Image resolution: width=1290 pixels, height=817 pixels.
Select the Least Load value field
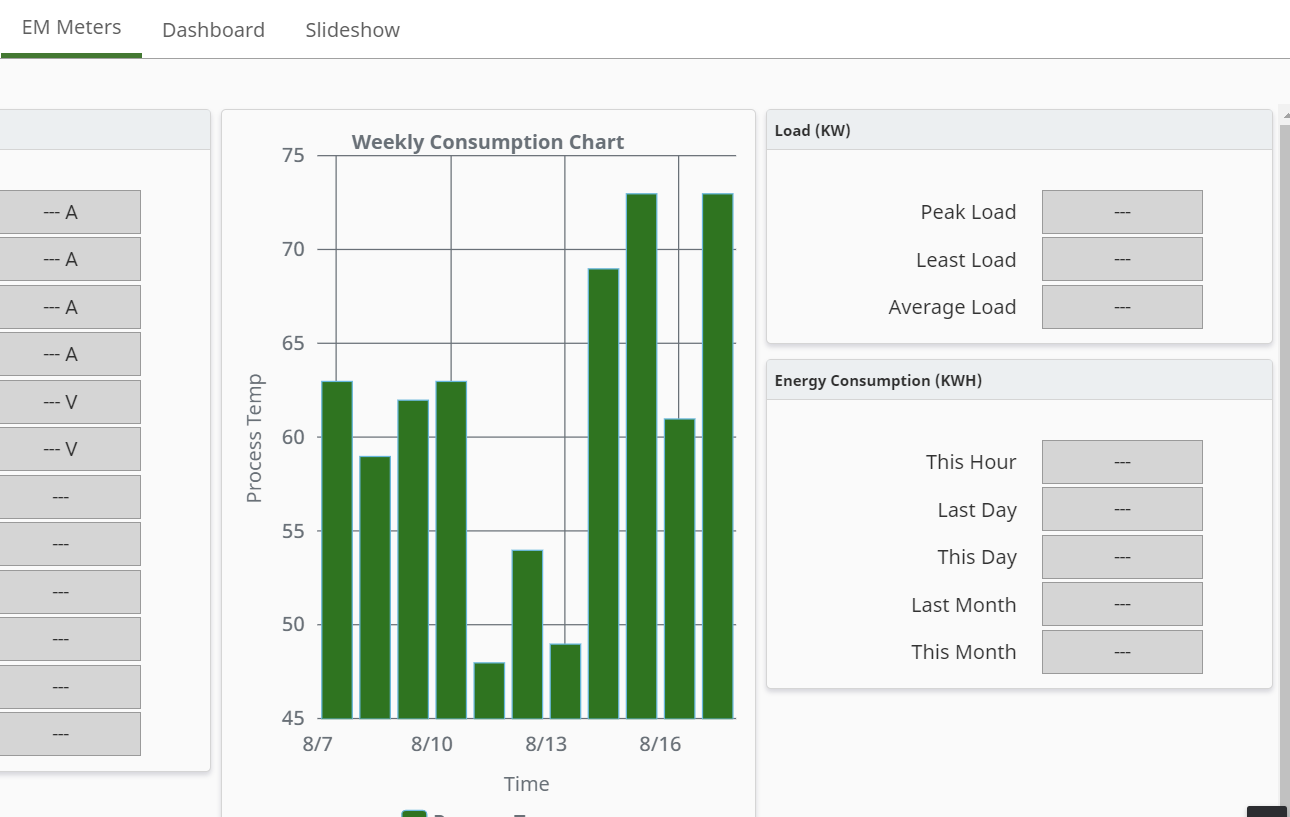click(1122, 259)
